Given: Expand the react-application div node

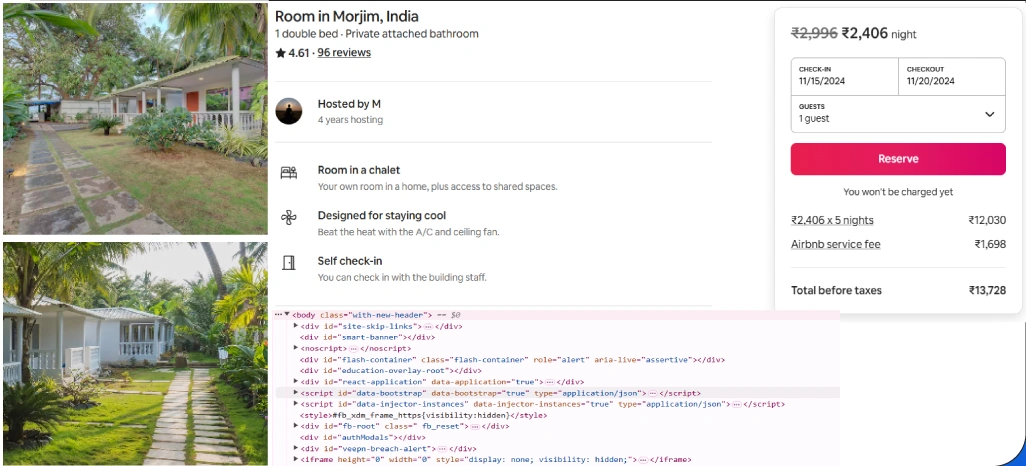Looking at the screenshot, I should click(x=296, y=382).
